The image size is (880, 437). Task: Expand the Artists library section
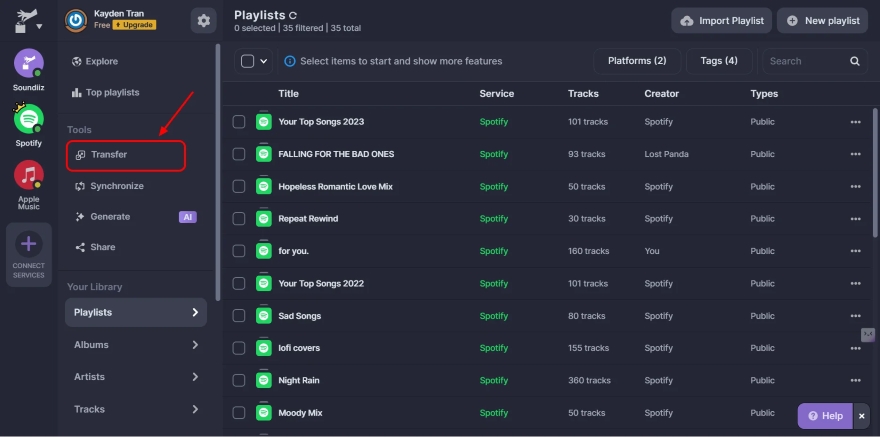(x=136, y=377)
